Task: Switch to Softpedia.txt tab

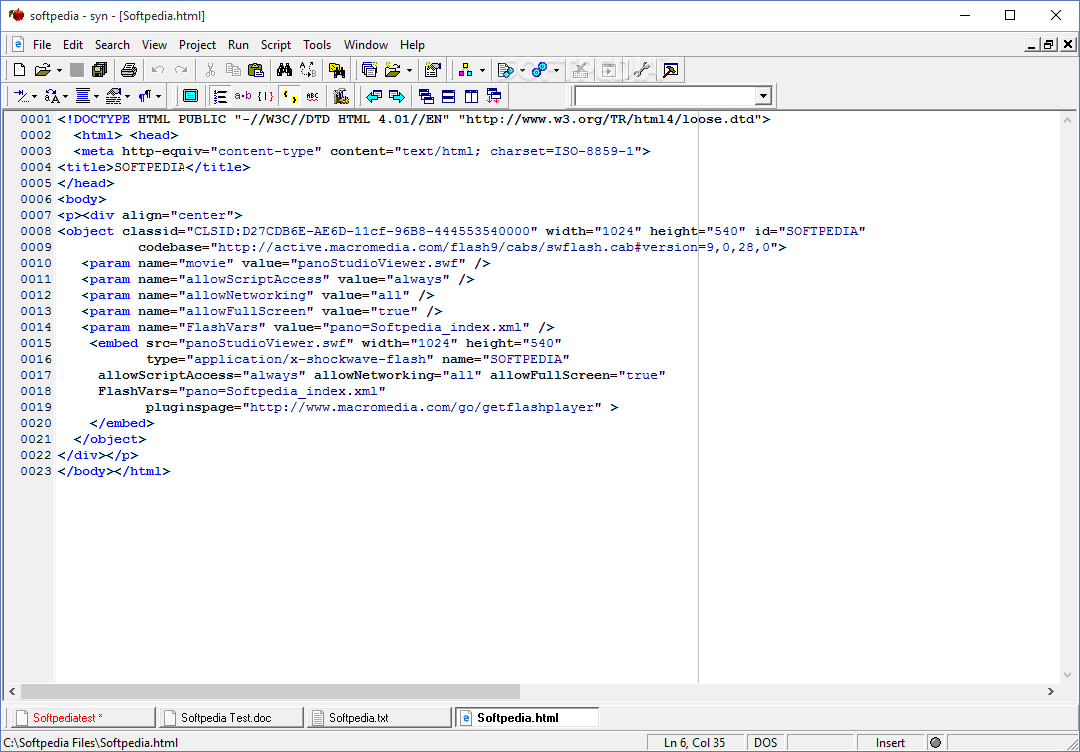Action: 380,718
